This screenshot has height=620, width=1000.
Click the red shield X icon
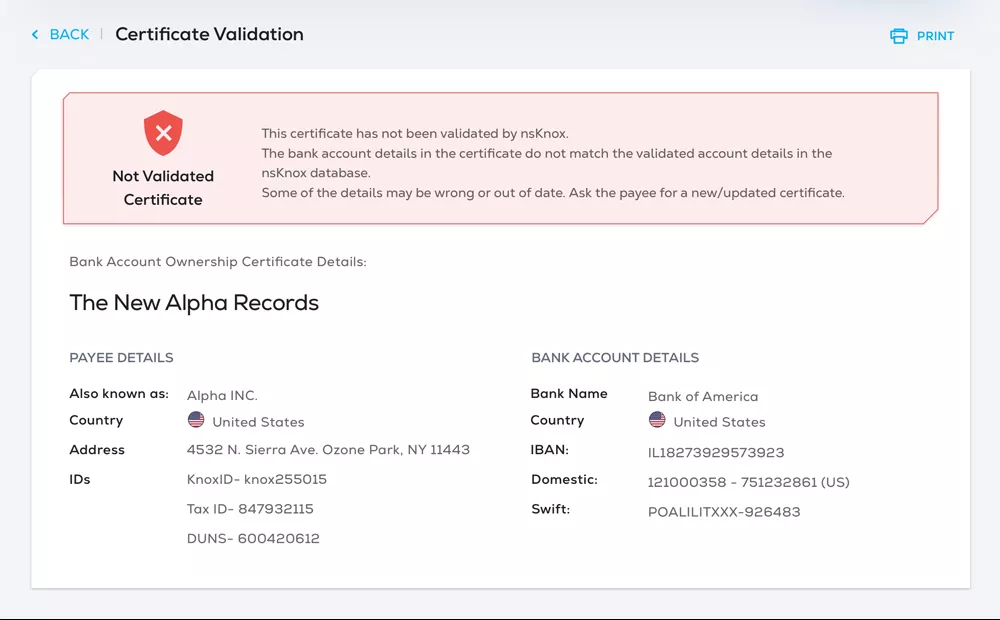tap(163, 133)
